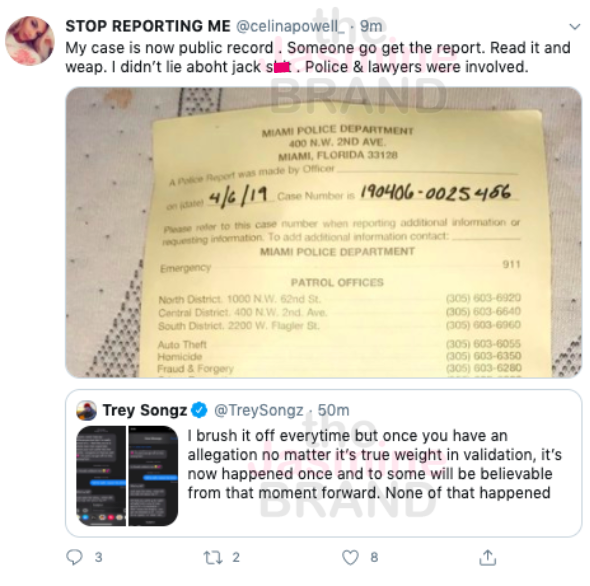Click the 50m quoted tweet timestamp
The height and width of the screenshot is (586, 590).
(333, 410)
